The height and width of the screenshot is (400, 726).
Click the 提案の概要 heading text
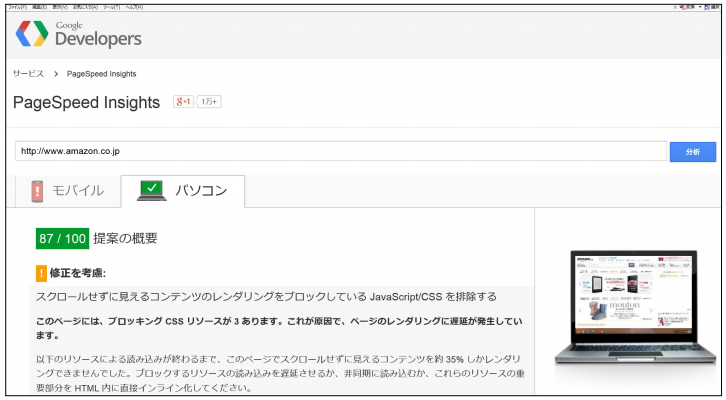point(125,238)
